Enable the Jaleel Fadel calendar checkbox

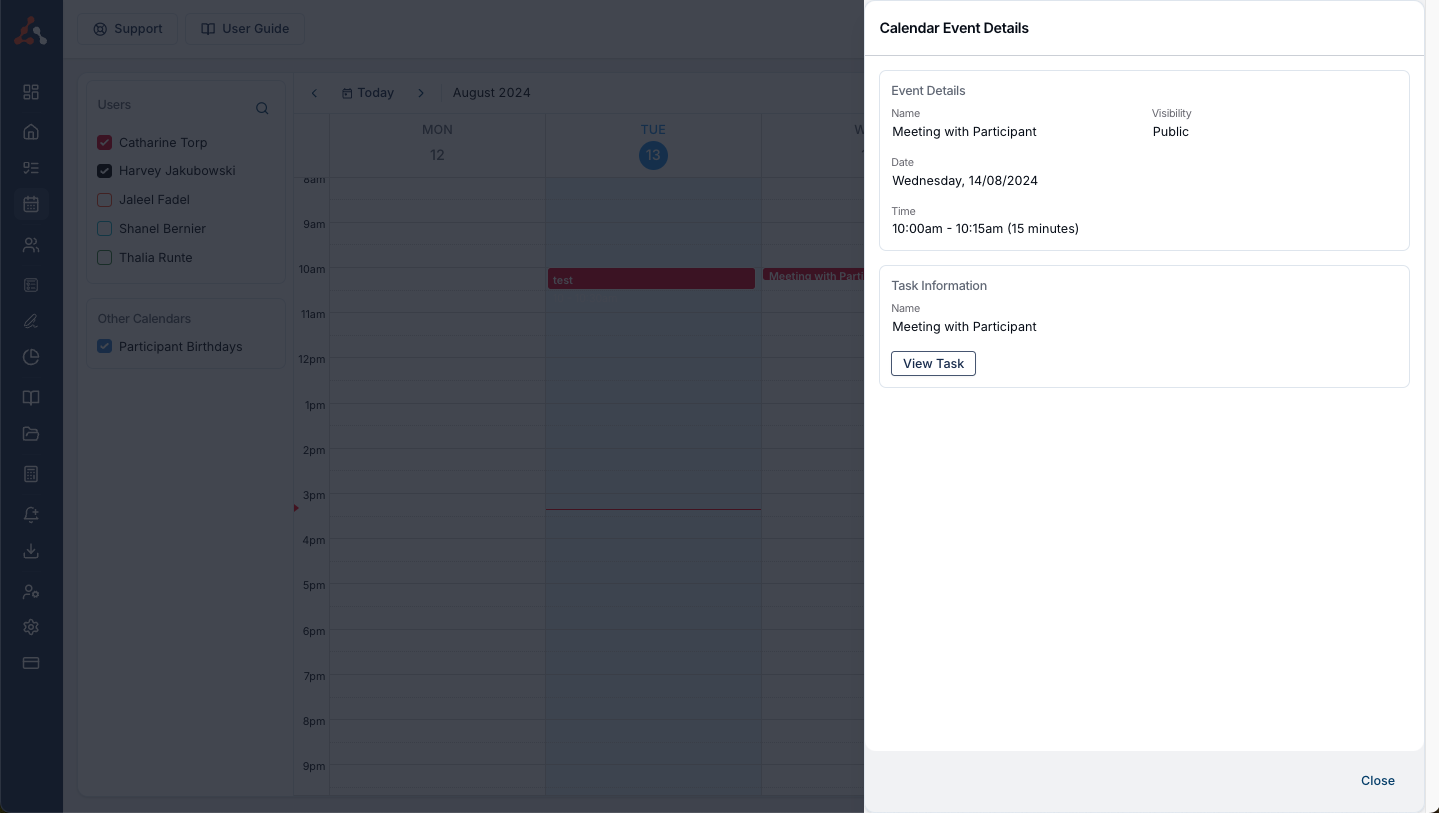tap(105, 200)
